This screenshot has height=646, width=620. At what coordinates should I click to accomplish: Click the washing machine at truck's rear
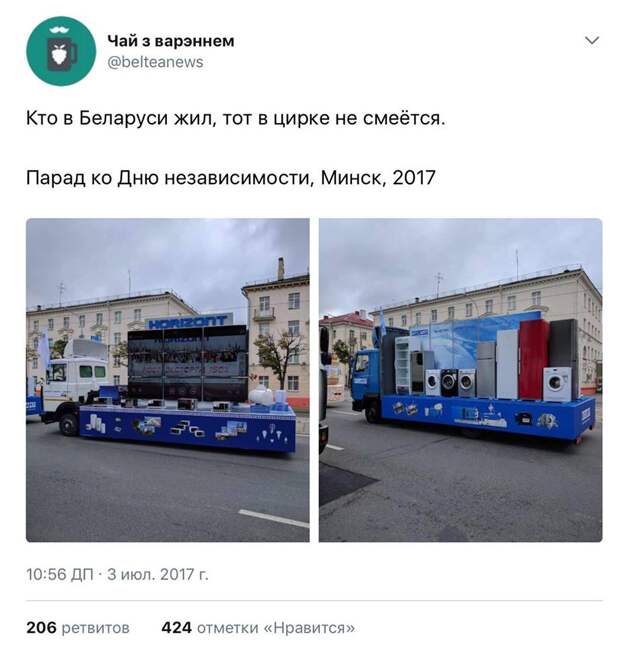click(x=557, y=384)
